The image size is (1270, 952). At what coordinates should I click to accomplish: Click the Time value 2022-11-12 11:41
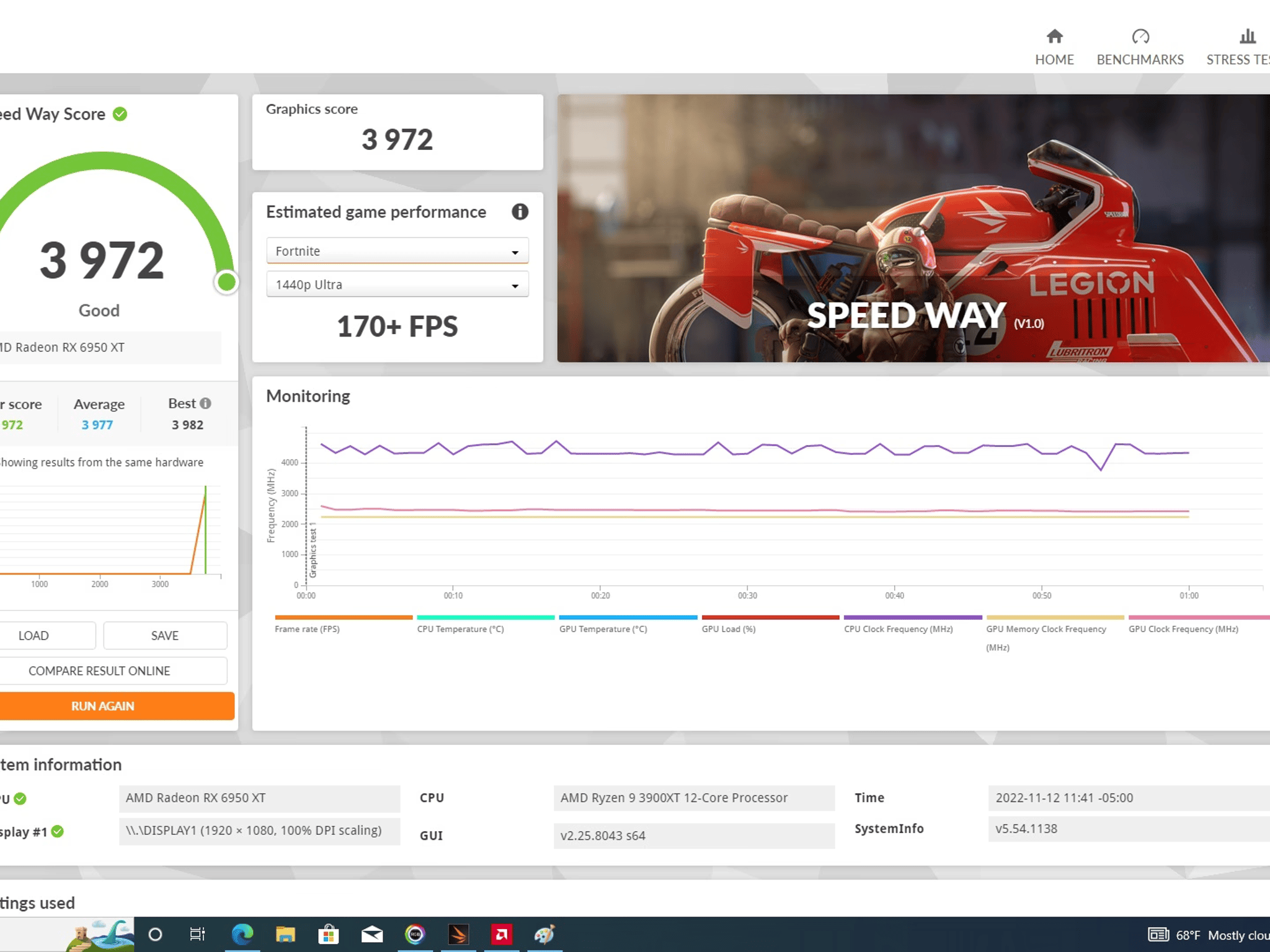1129,798
